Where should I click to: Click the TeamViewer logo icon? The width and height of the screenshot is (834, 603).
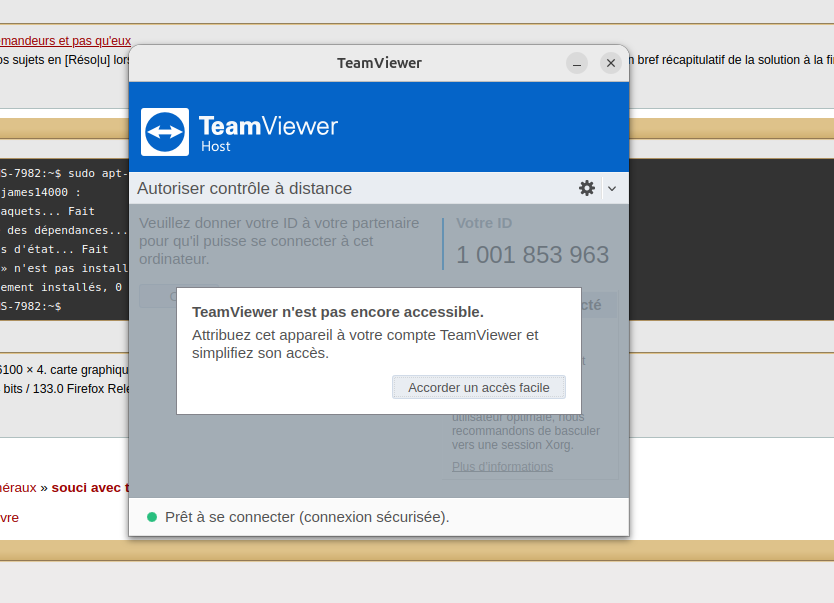click(x=165, y=132)
